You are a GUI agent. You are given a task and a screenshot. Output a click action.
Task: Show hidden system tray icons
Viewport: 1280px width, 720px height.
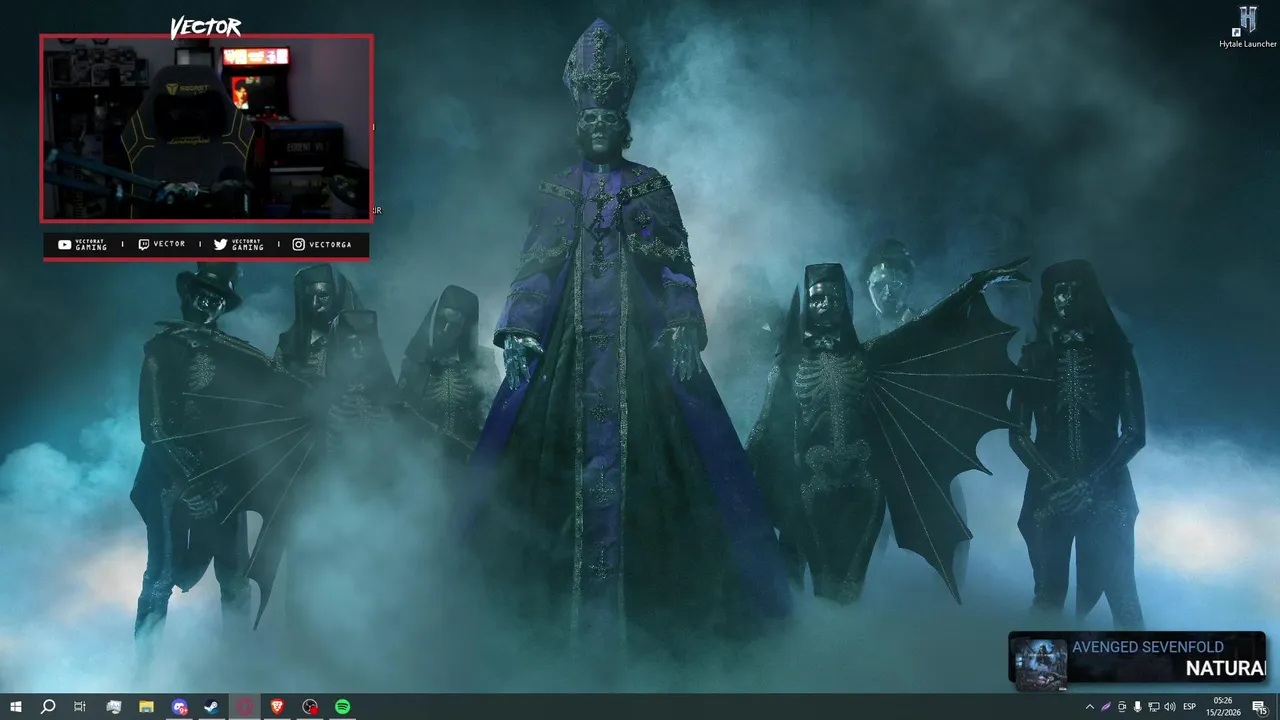coord(1090,707)
